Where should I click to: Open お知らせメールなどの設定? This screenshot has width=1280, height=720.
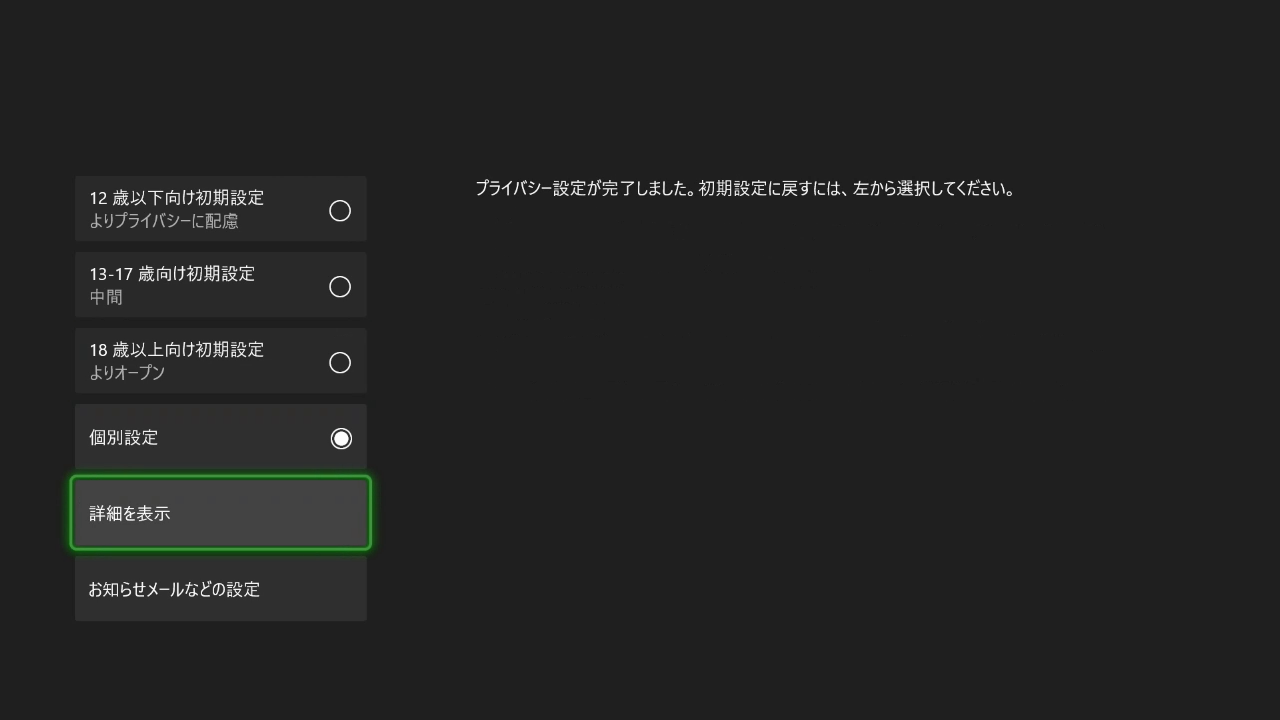(x=221, y=589)
